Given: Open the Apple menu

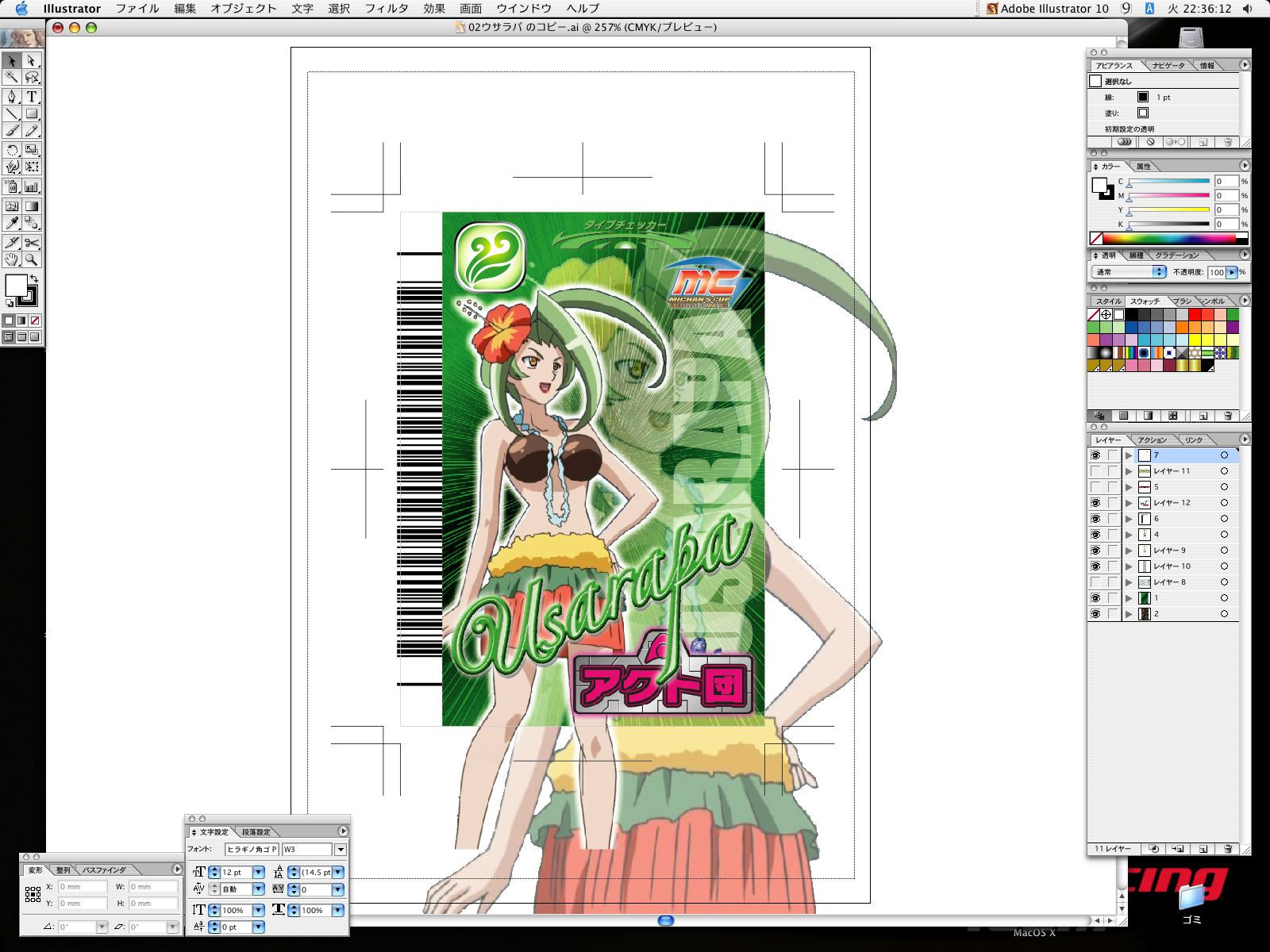Looking at the screenshot, I should (x=21, y=9).
